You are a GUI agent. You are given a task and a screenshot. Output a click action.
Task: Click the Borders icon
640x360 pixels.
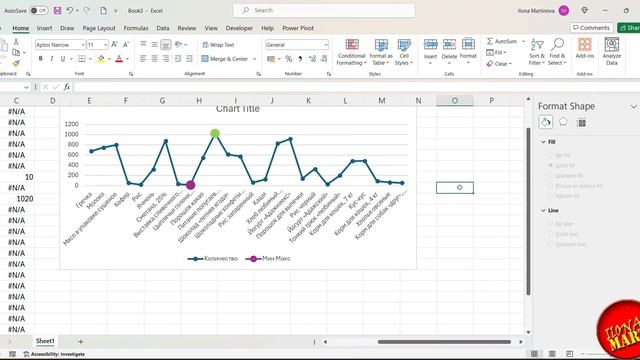click(82, 59)
